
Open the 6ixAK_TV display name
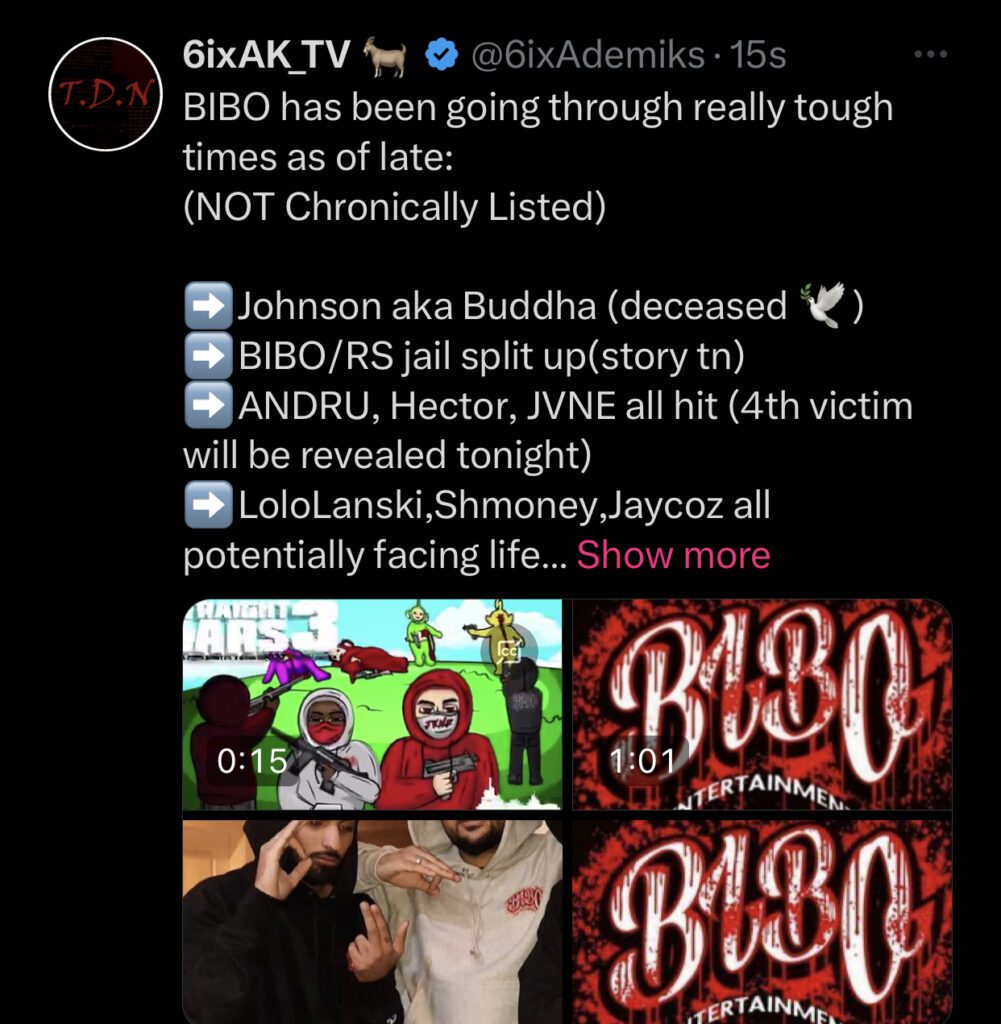pos(266,55)
